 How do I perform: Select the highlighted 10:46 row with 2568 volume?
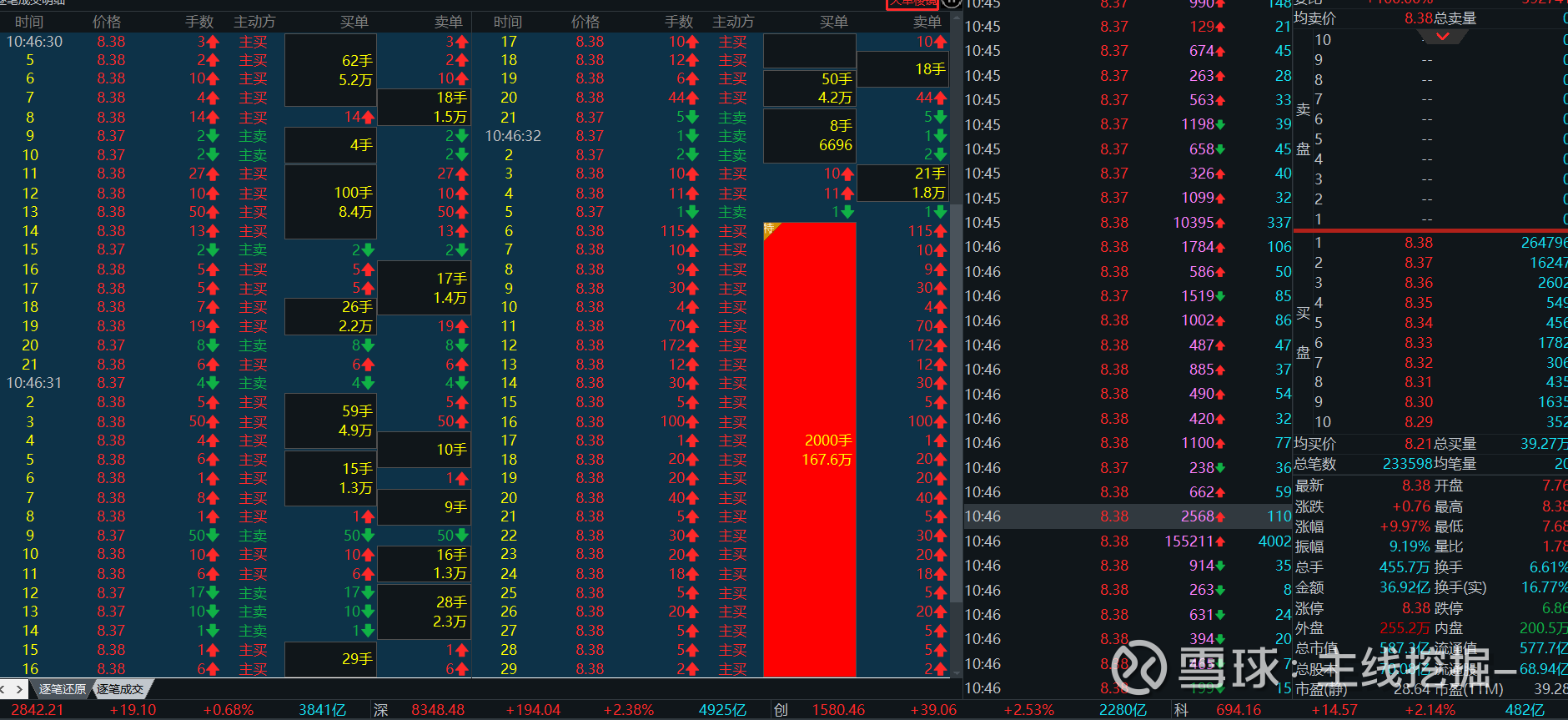click(1128, 516)
